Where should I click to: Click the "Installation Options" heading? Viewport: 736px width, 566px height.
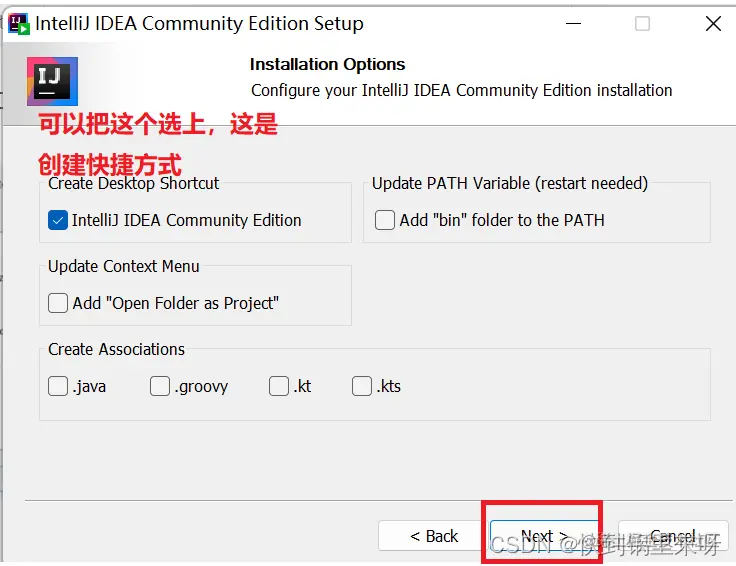tap(327, 64)
